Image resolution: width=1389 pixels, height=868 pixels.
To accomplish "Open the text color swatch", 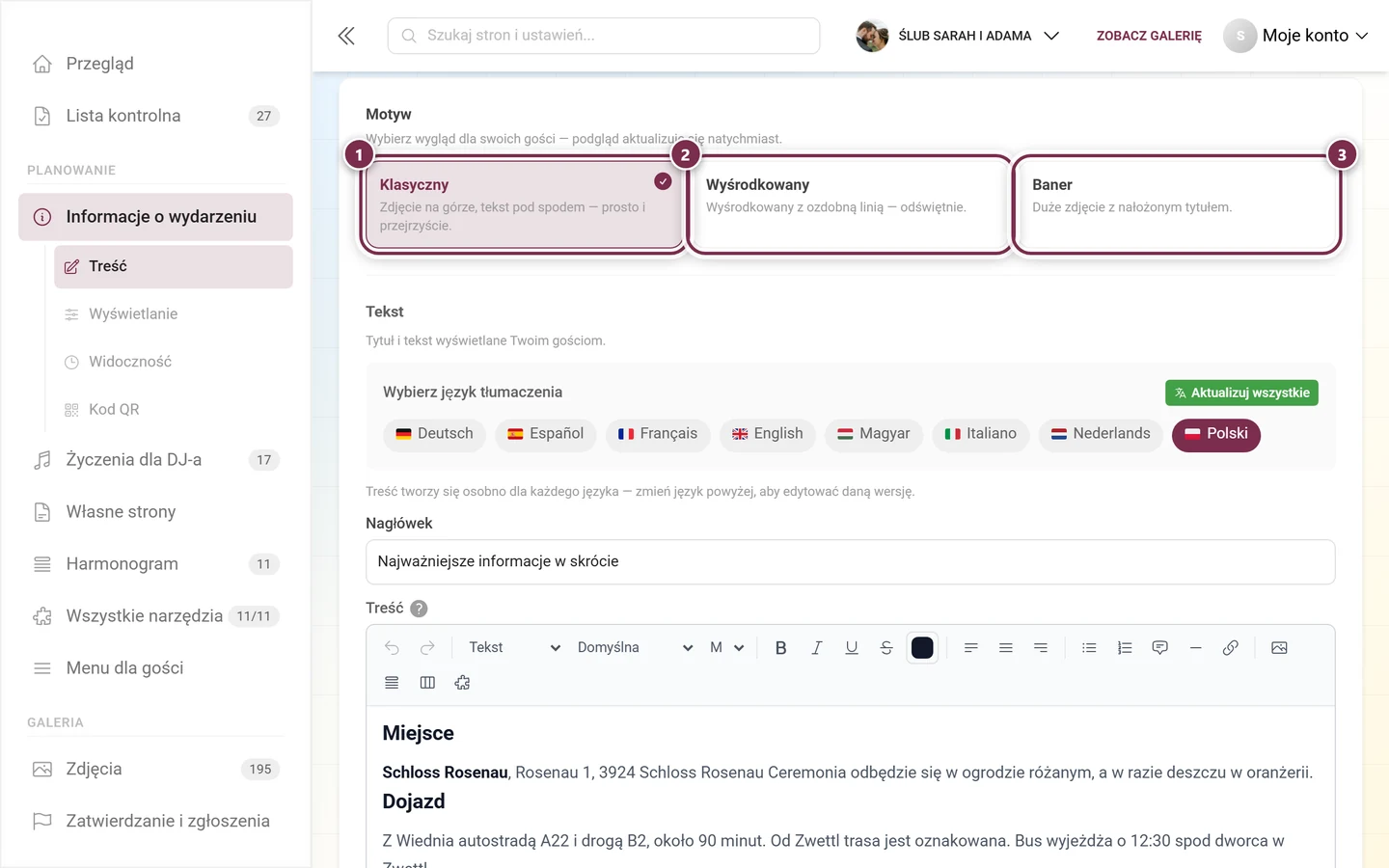I will click(x=922, y=648).
